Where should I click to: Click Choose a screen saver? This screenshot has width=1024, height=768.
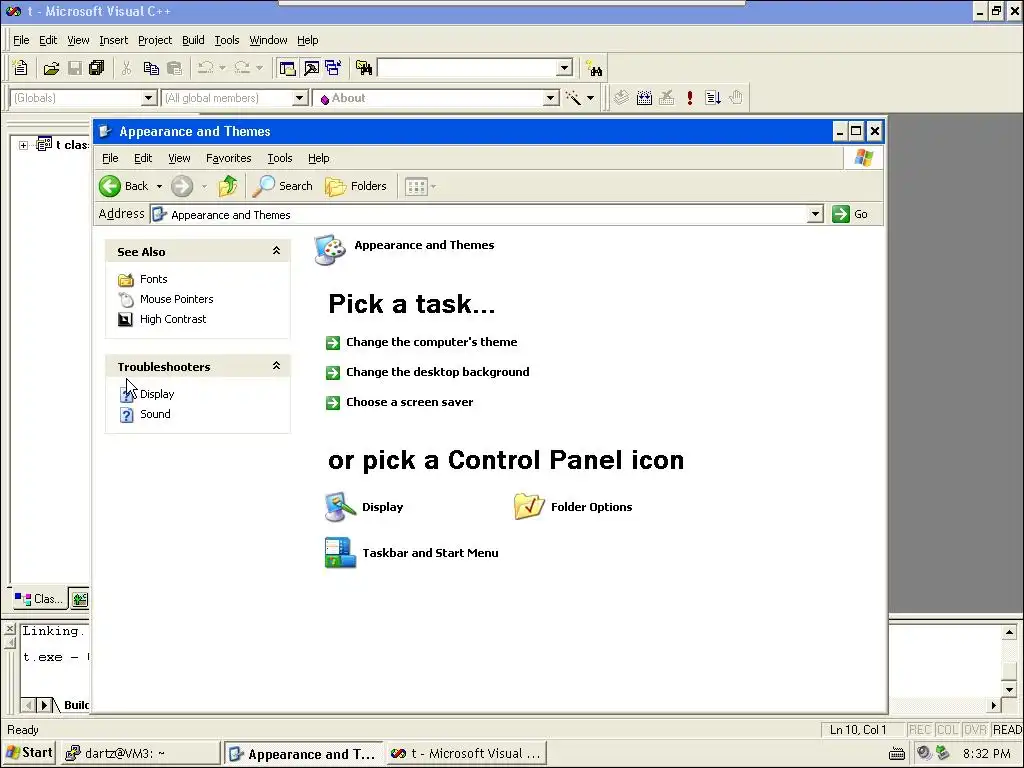409,402
